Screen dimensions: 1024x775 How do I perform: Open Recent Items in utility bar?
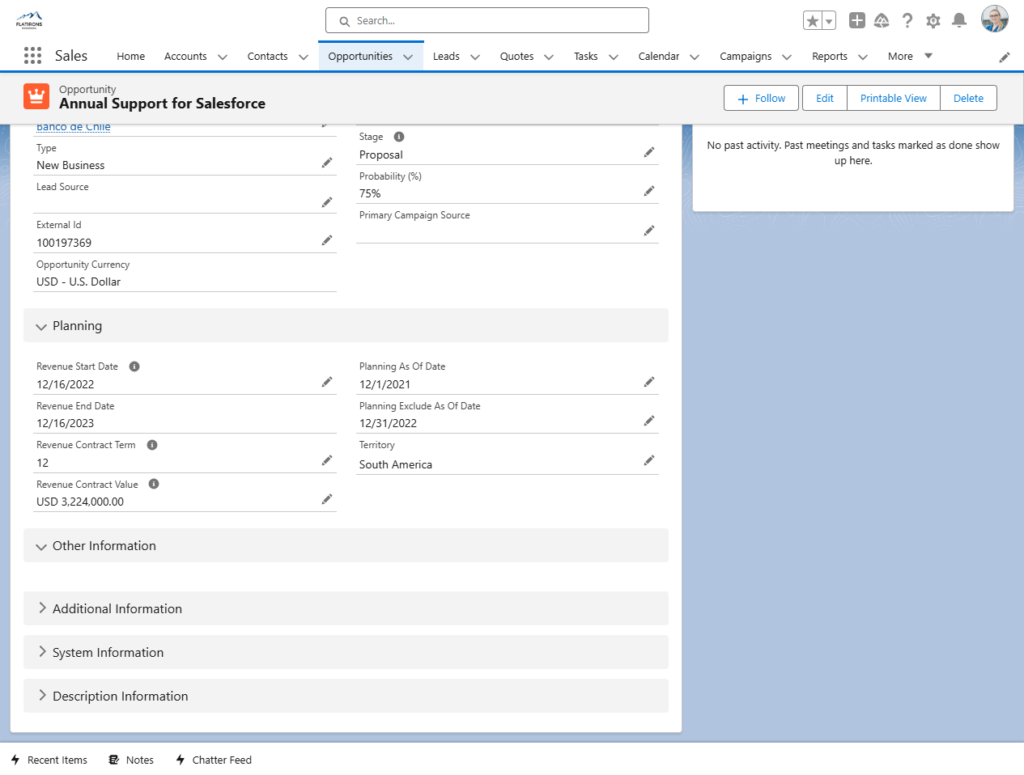49,759
